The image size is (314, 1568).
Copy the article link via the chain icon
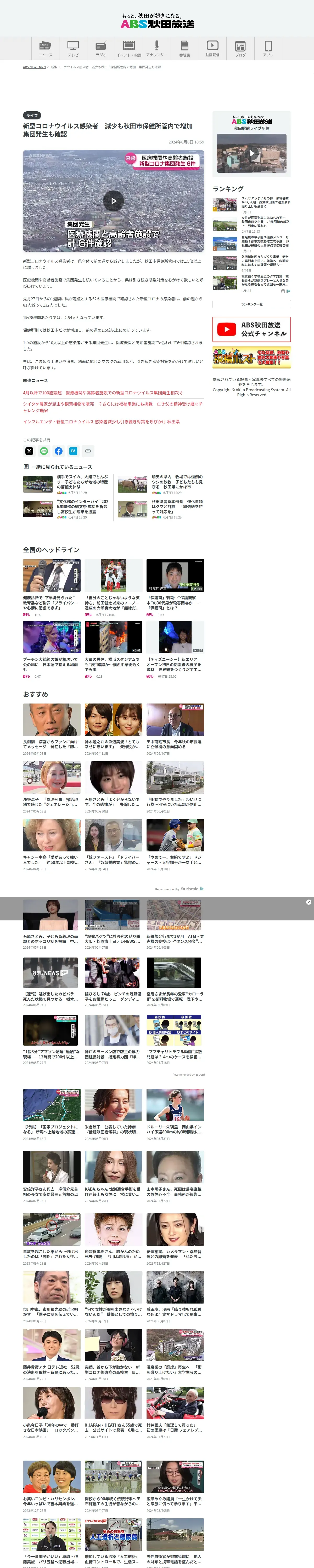tap(88, 451)
